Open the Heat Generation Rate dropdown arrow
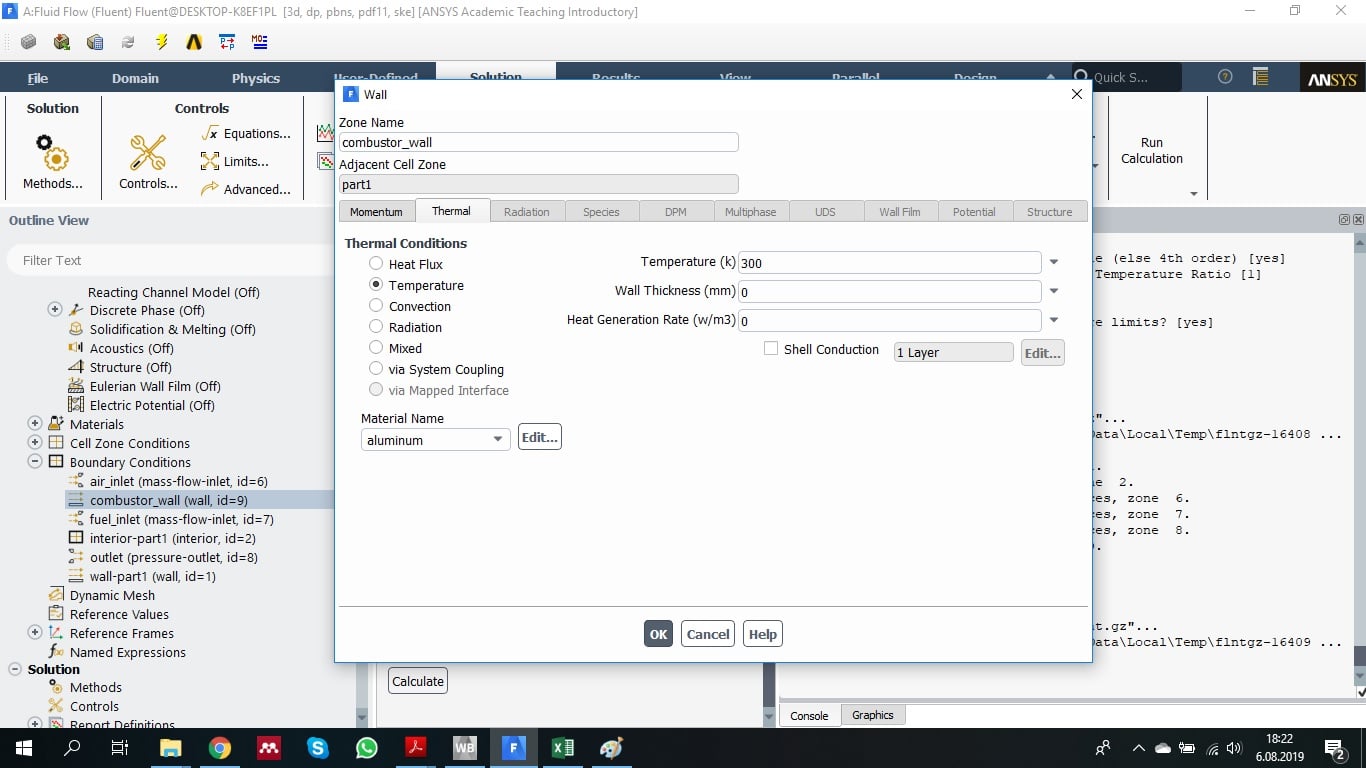The image size is (1366, 768). click(x=1053, y=321)
